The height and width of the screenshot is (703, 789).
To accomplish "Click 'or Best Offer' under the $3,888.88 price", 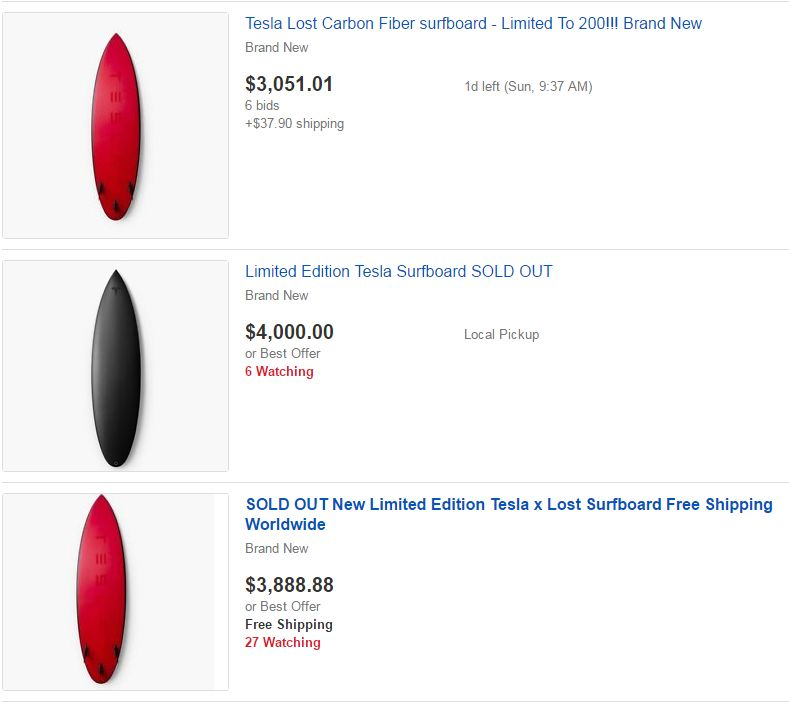I will [x=283, y=606].
